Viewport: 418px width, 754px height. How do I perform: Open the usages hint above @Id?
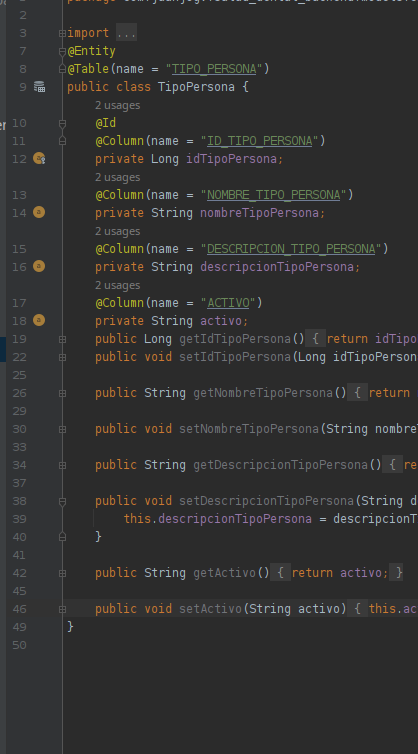117,105
